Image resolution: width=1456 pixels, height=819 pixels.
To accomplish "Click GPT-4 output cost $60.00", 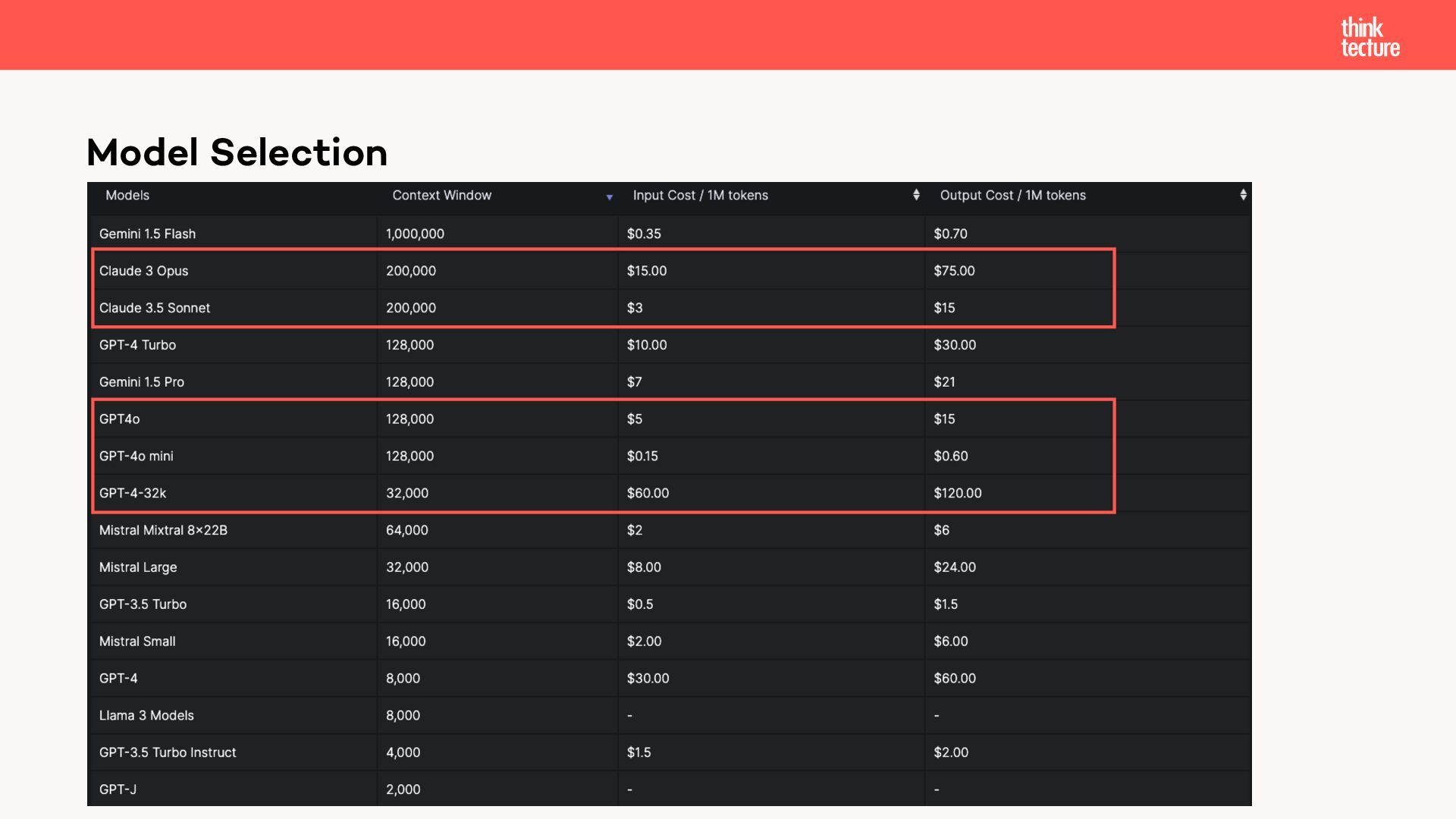I will [x=955, y=679].
